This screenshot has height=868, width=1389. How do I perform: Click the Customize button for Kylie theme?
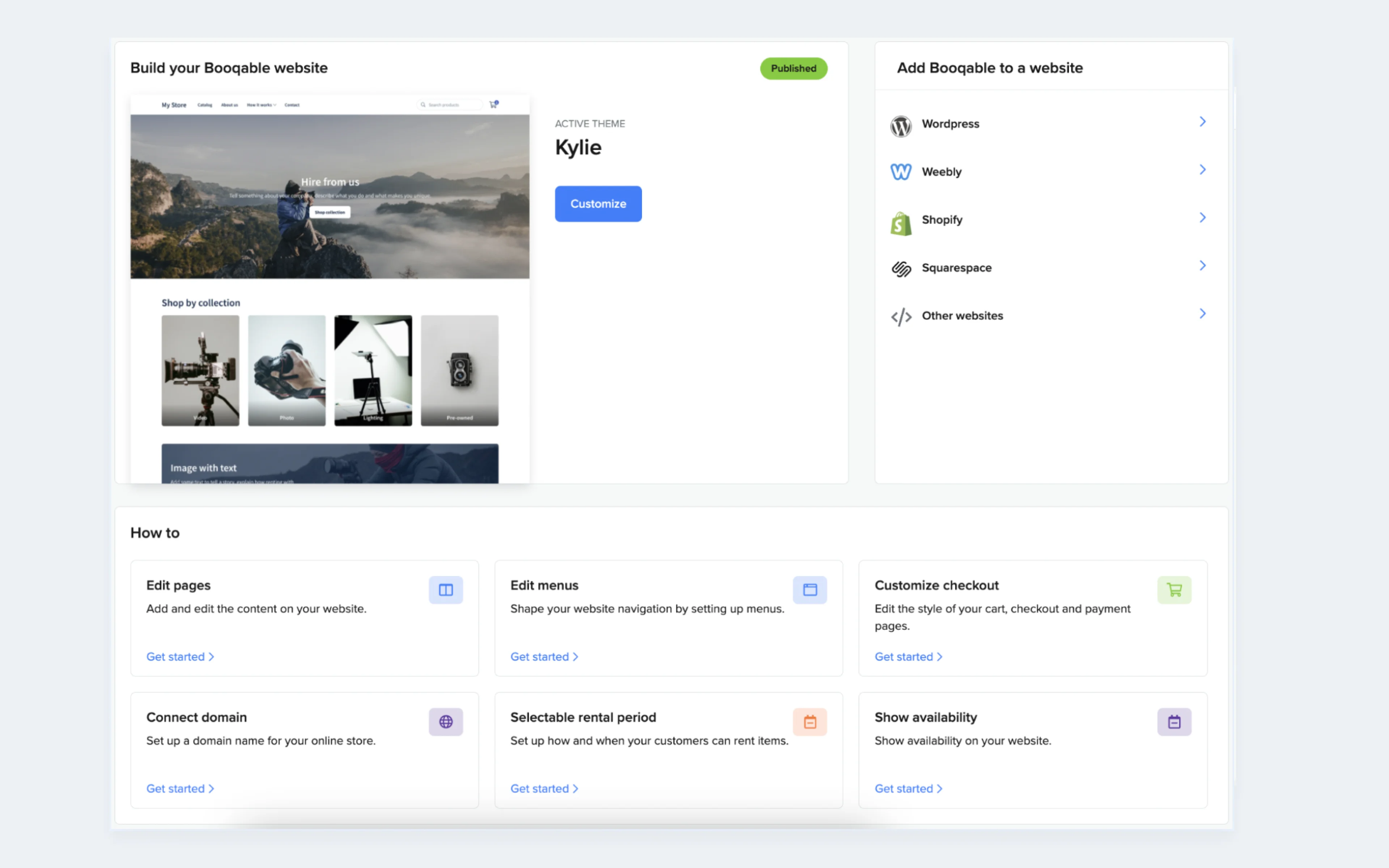click(597, 203)
